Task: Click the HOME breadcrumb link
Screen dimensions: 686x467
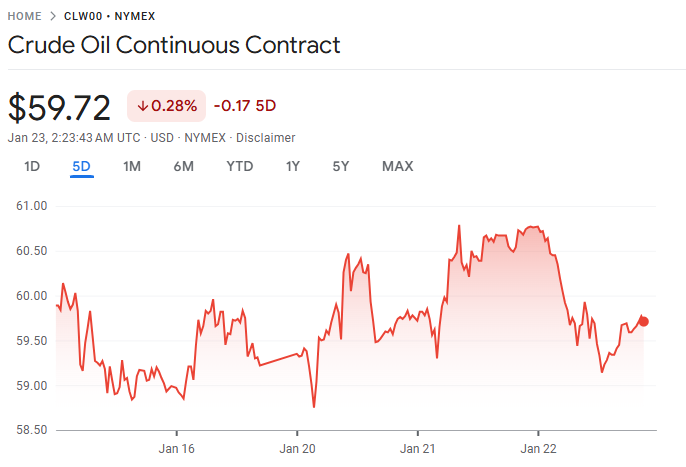Action: tap(25, 16)
